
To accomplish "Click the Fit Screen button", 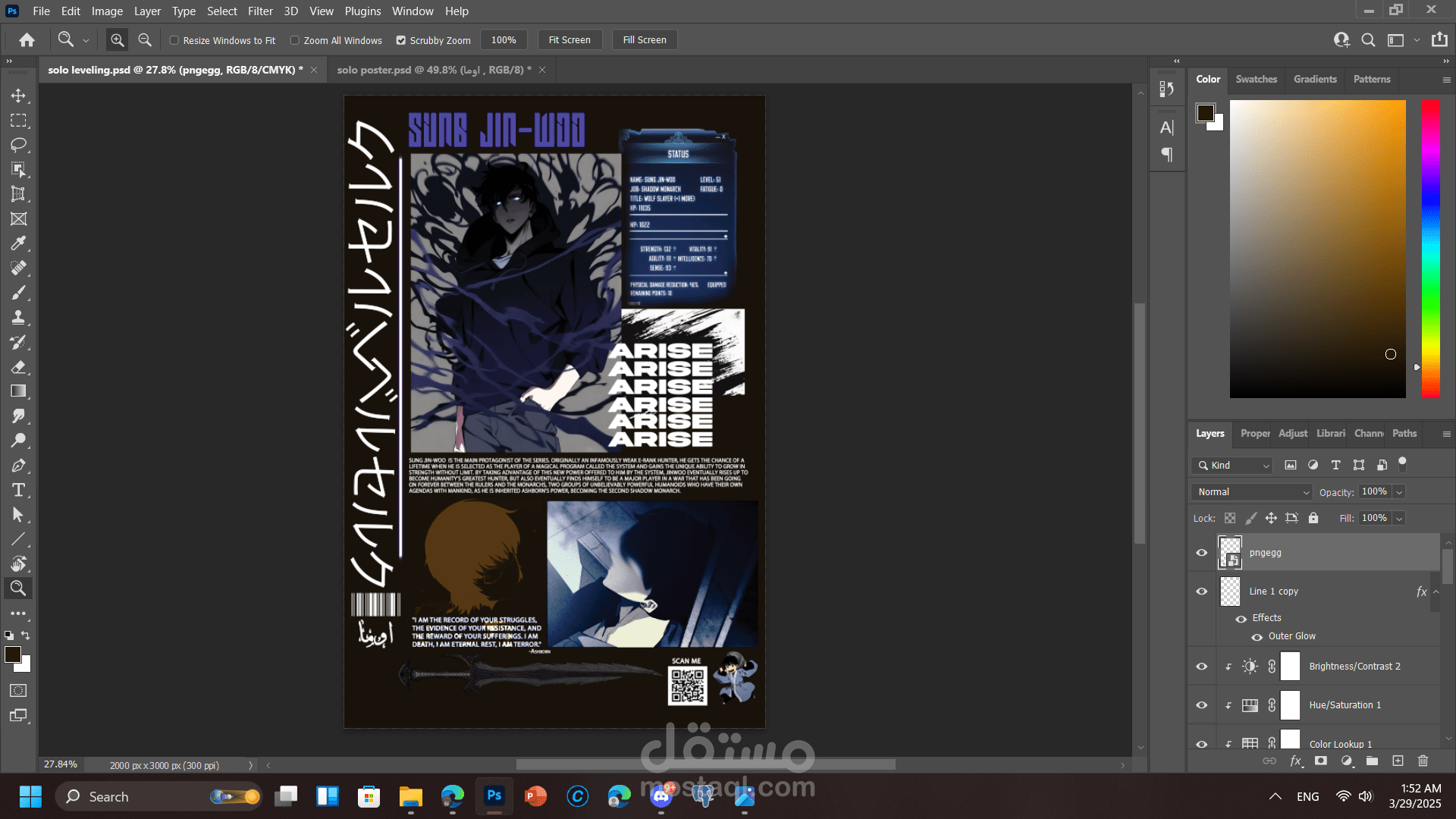I will 570,40.
